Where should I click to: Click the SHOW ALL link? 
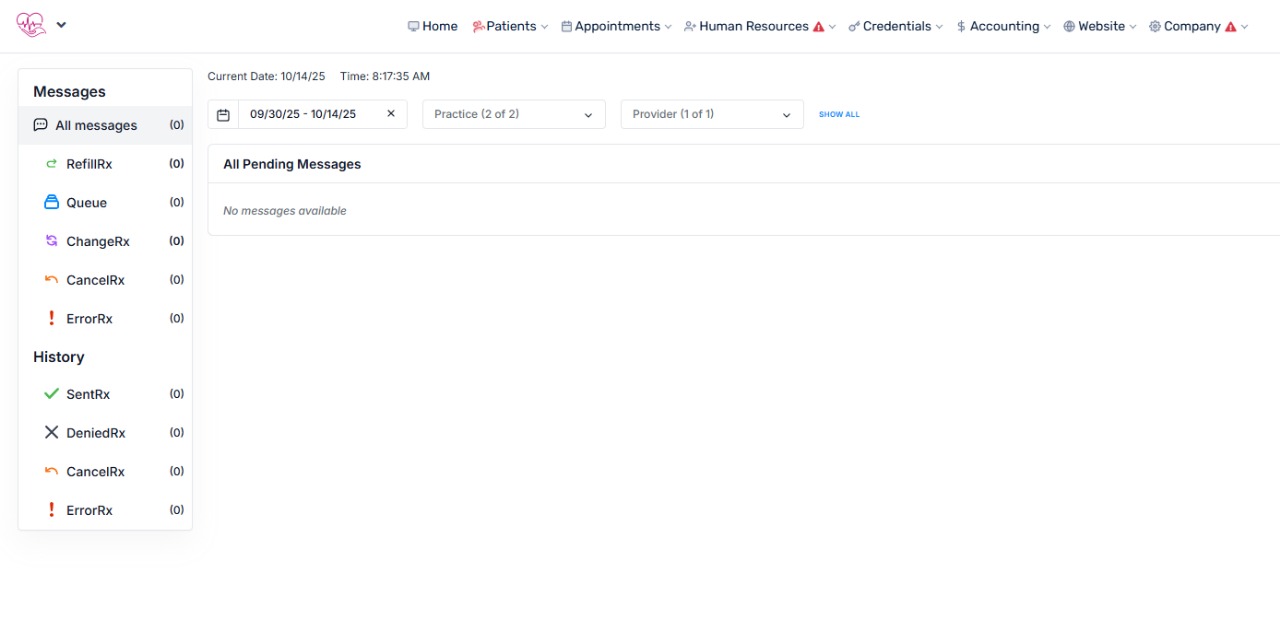(x=839, y=115)
